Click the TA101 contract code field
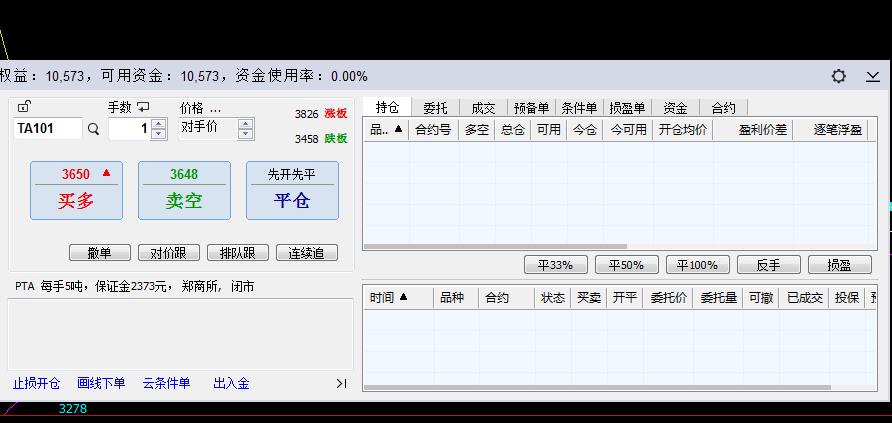Screen dimensions: 892x423 coord(48,128)
